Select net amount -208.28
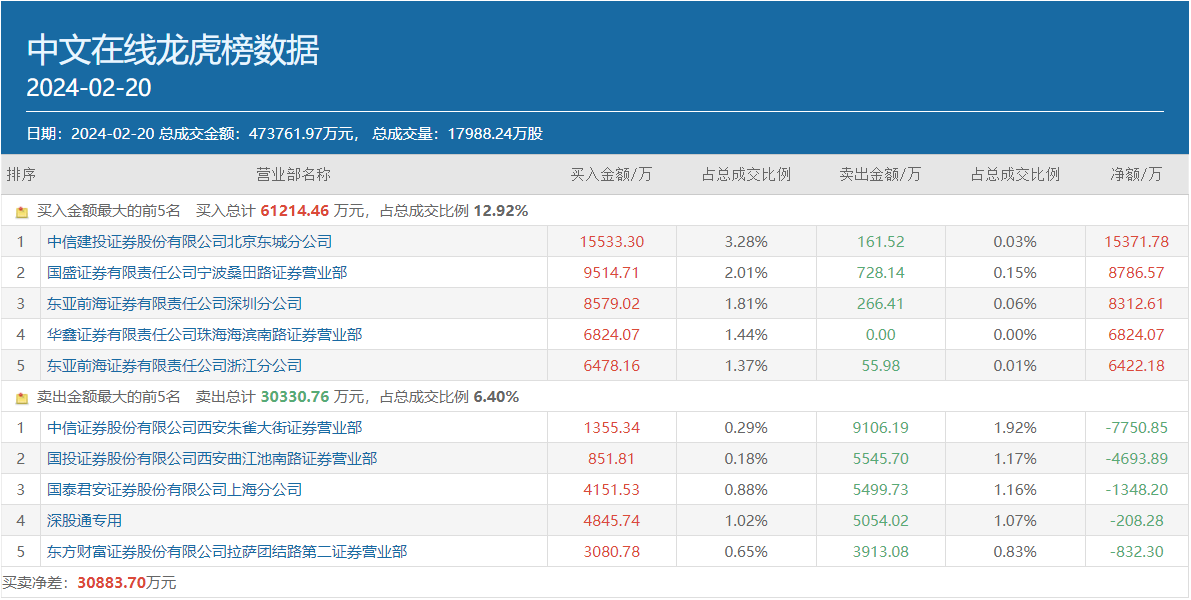The height and width of the screenshot is (600, 1191). pyautogui.click(x=1136, y=521)
